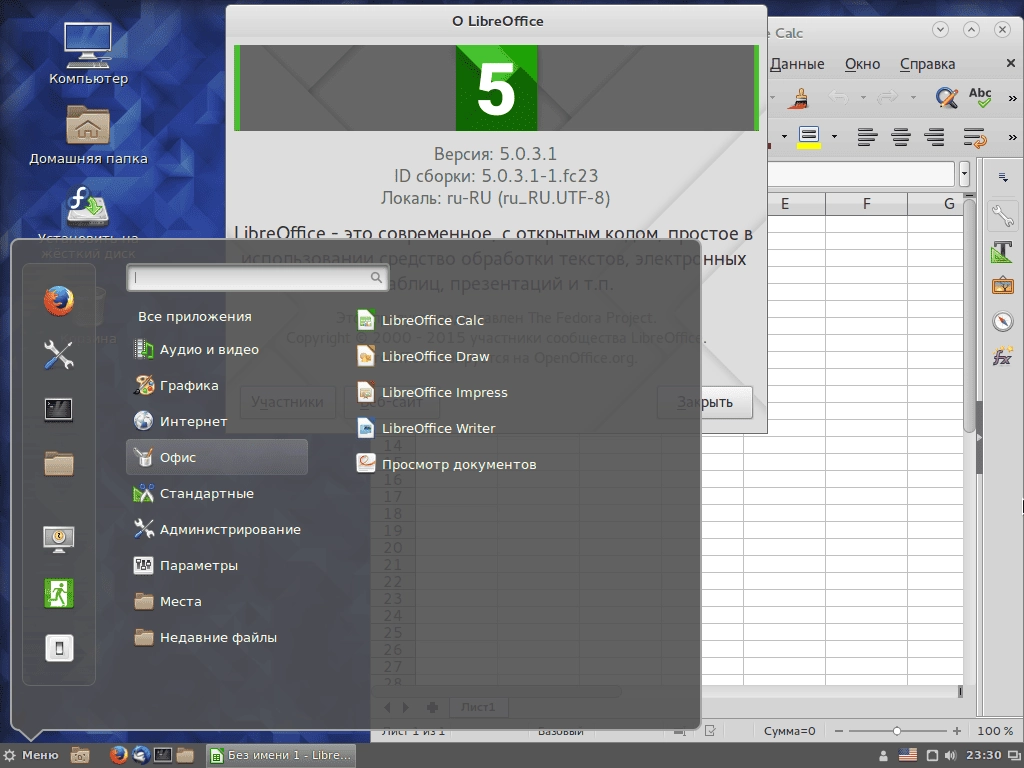Open the sidebar Gallery panel
The height and width of the screenshot is (768, 1024).
1002,286
